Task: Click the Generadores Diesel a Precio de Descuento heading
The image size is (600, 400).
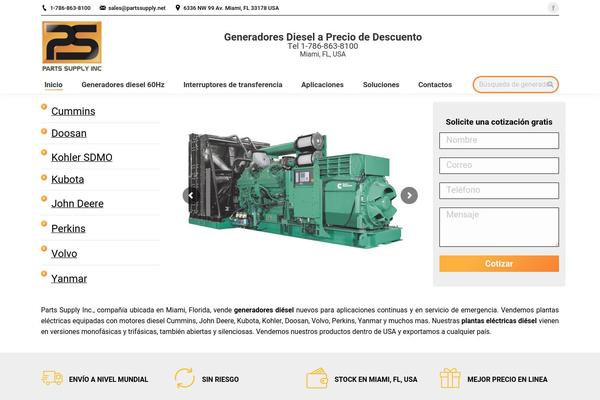Action: [x=323, y=37]
